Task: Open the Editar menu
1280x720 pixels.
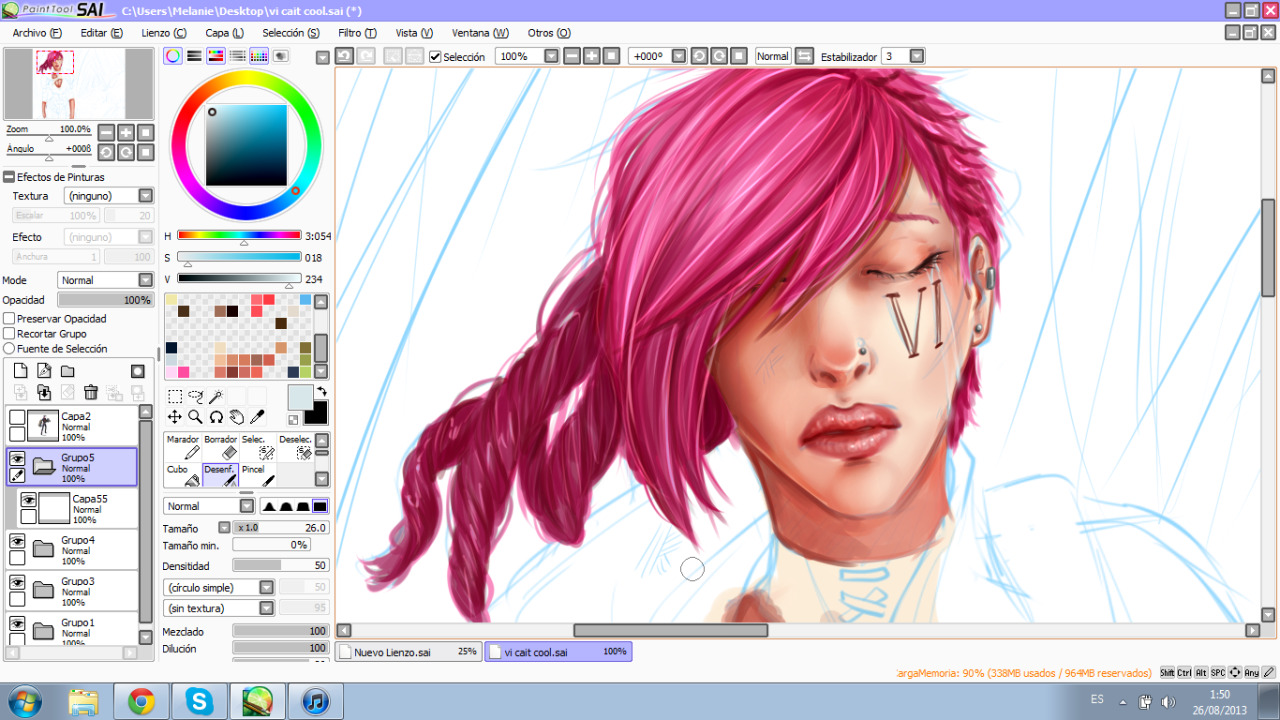Action: coord(102,33)
